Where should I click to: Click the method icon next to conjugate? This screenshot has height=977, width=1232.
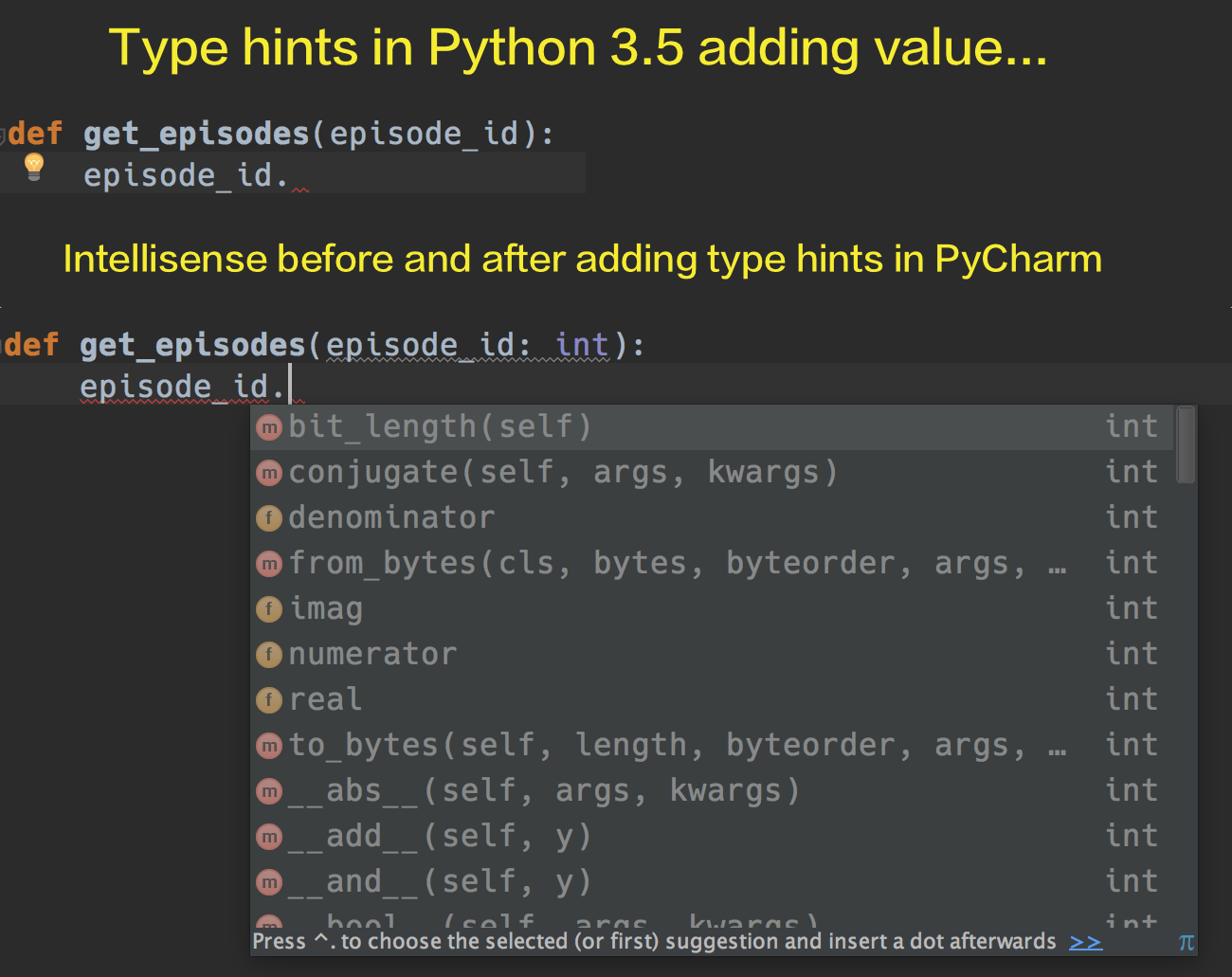click(x=270, y=473)
